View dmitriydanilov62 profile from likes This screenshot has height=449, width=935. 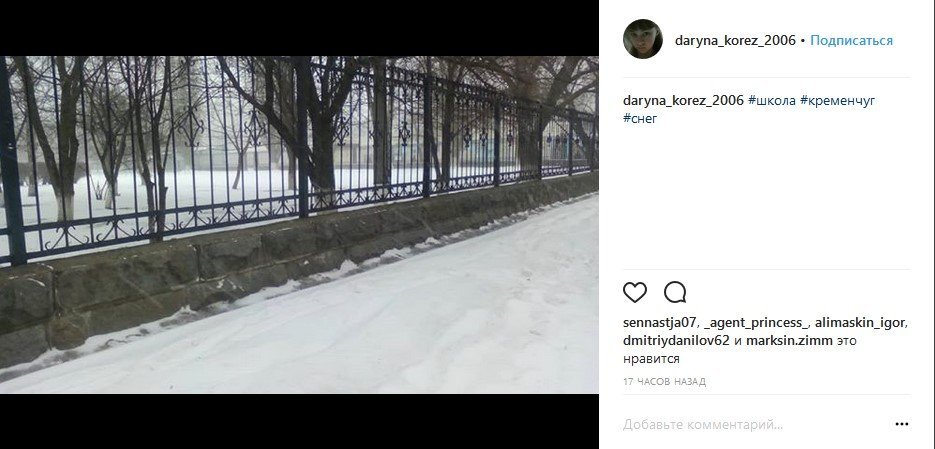click(x=676, y=341)
